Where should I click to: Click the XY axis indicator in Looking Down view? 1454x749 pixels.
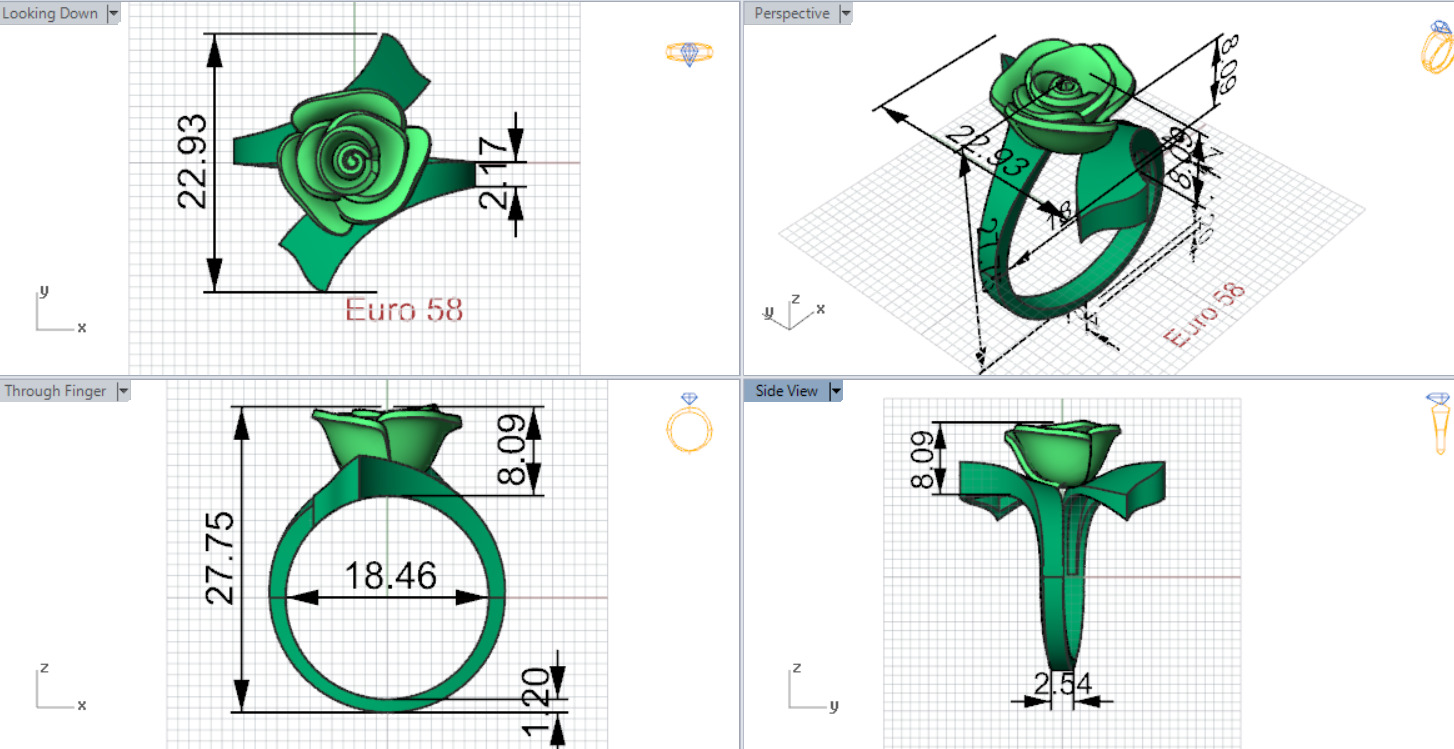(60, 310)
